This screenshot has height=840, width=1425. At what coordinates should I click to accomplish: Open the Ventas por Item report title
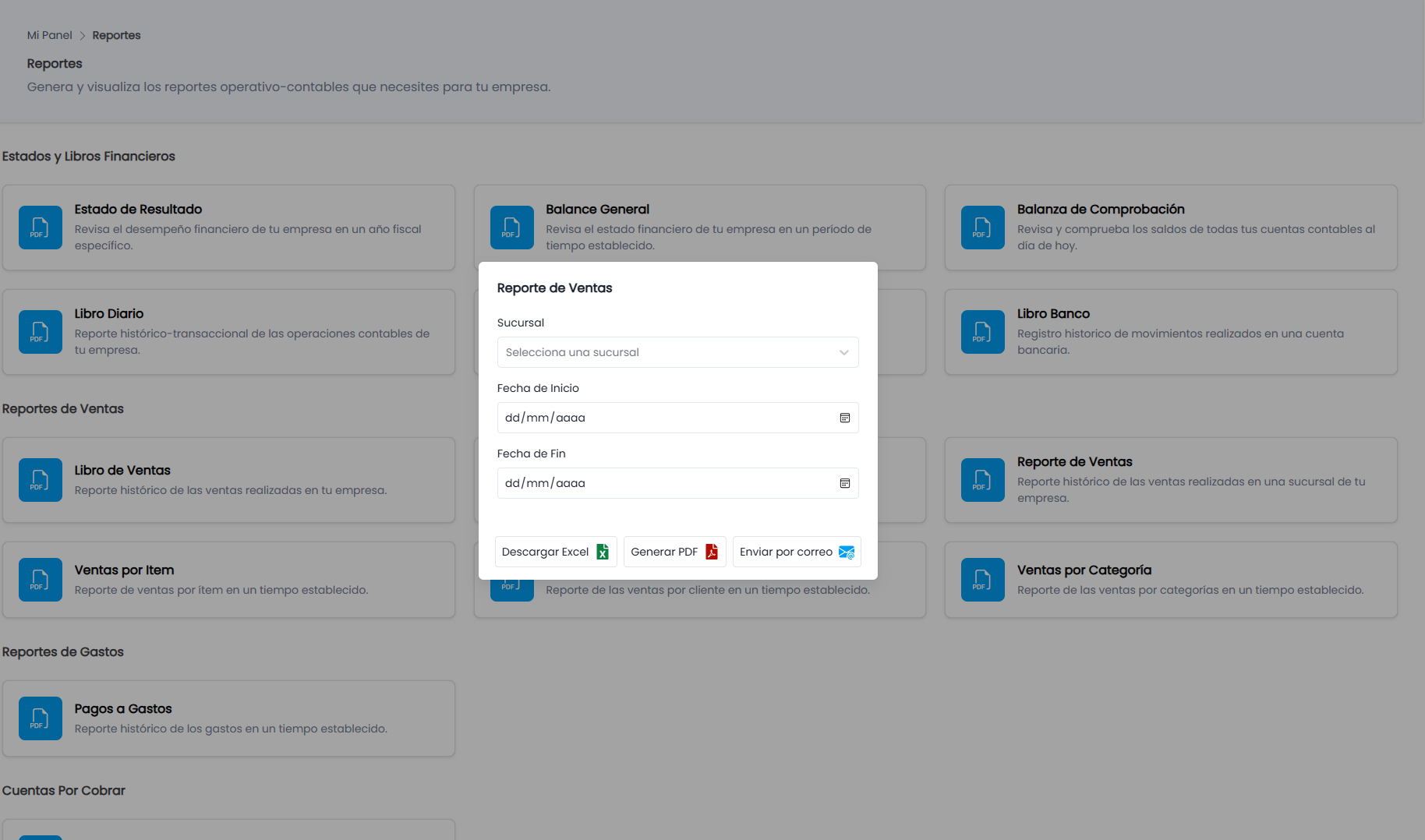[124, 570]
